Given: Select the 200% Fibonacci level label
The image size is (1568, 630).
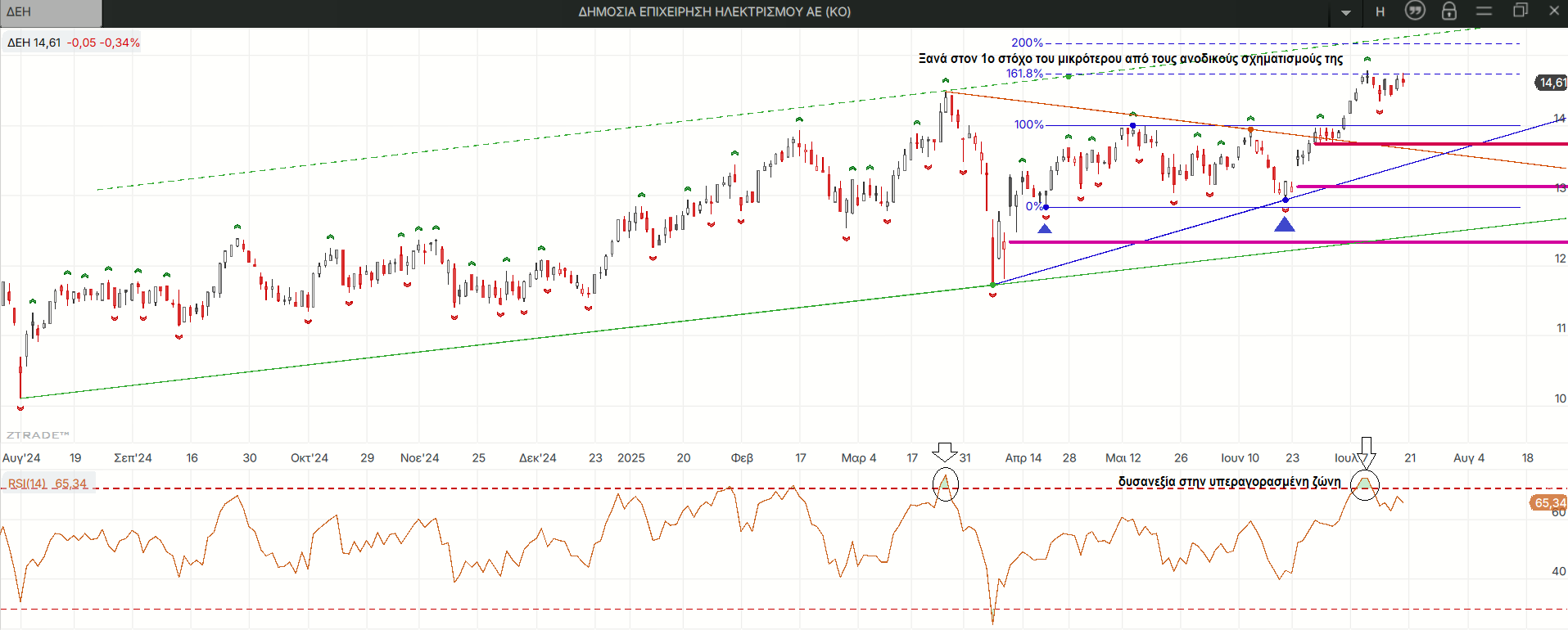Looking at the screenshot, I should tap(1027, 43).
